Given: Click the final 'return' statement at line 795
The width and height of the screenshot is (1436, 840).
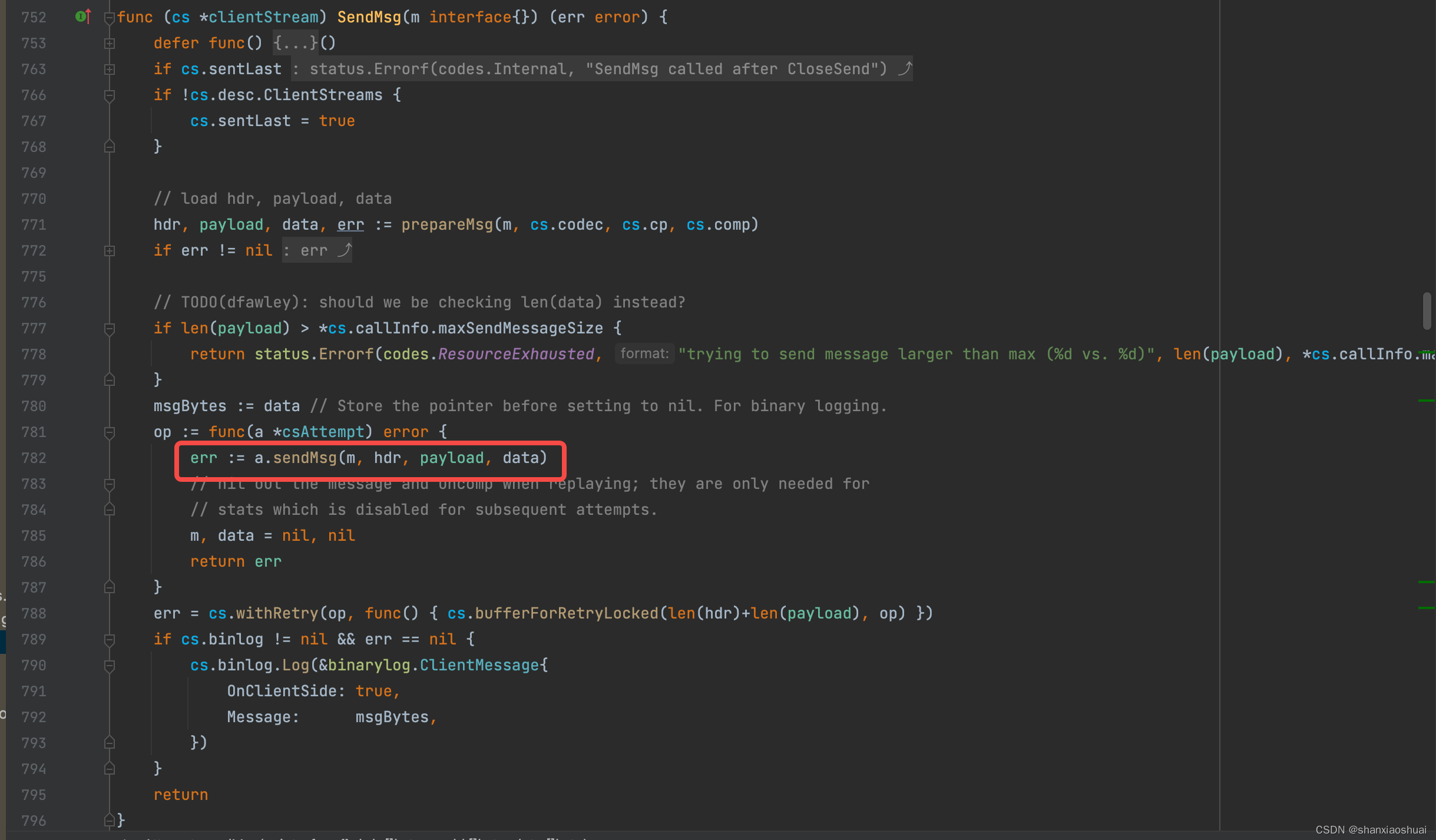Looking at the screenshot, I should (x=181, y=795).
